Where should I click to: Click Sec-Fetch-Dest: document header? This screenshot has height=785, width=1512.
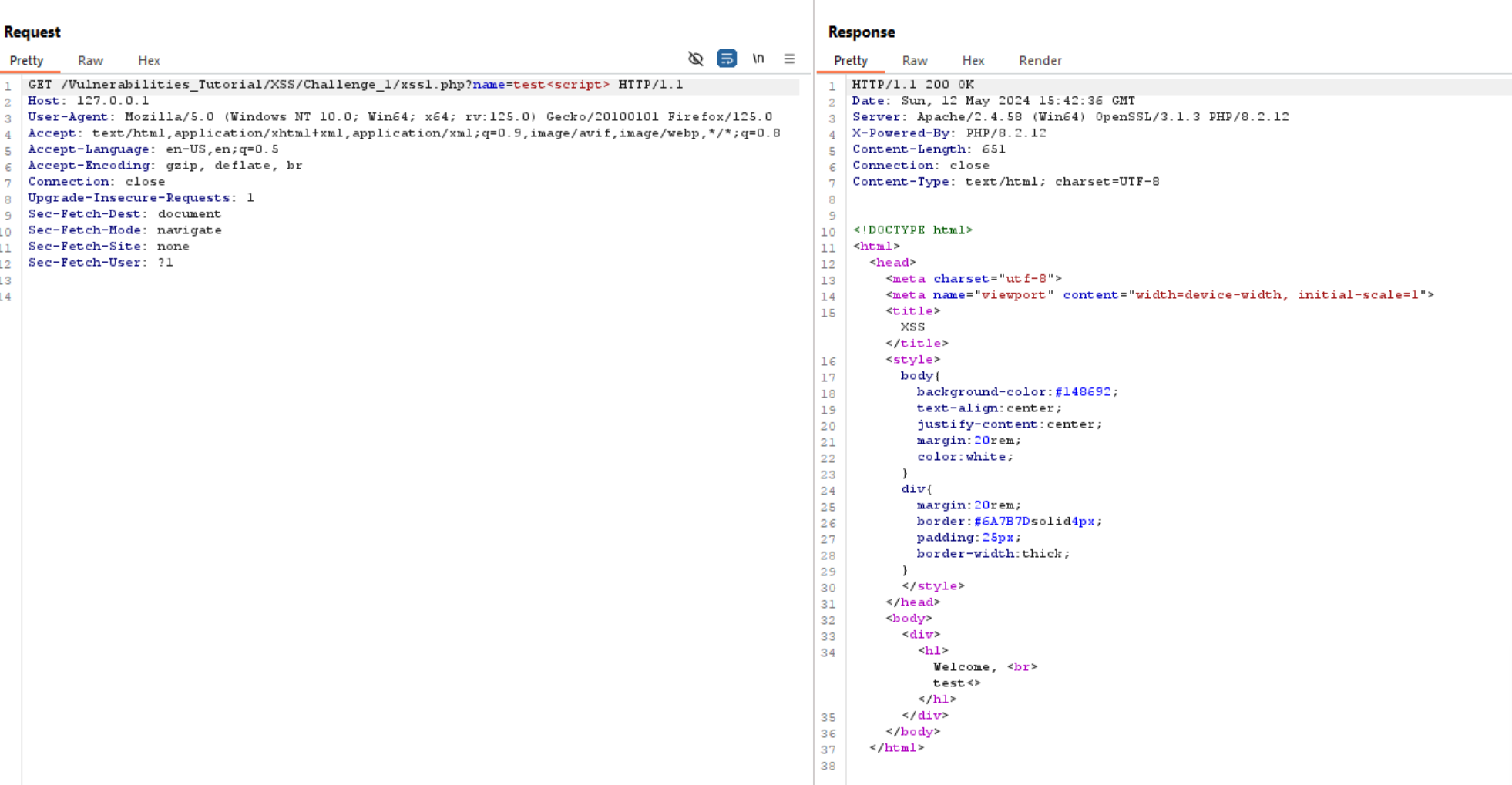125,214
